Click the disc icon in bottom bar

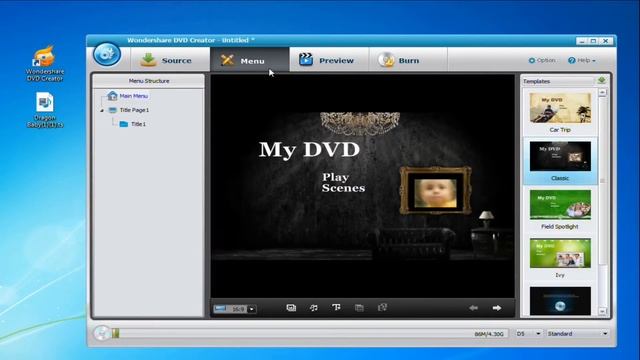click(101, 333)
